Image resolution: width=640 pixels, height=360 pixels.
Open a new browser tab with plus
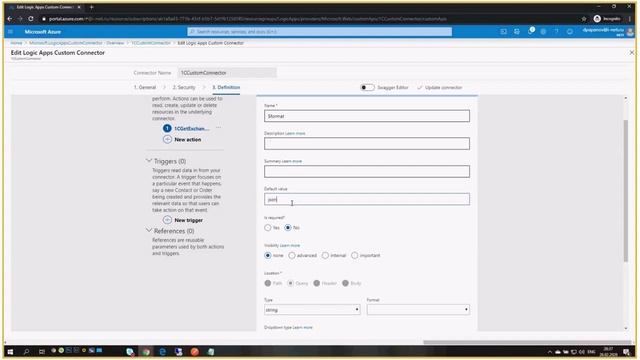(x=91, y=7)
